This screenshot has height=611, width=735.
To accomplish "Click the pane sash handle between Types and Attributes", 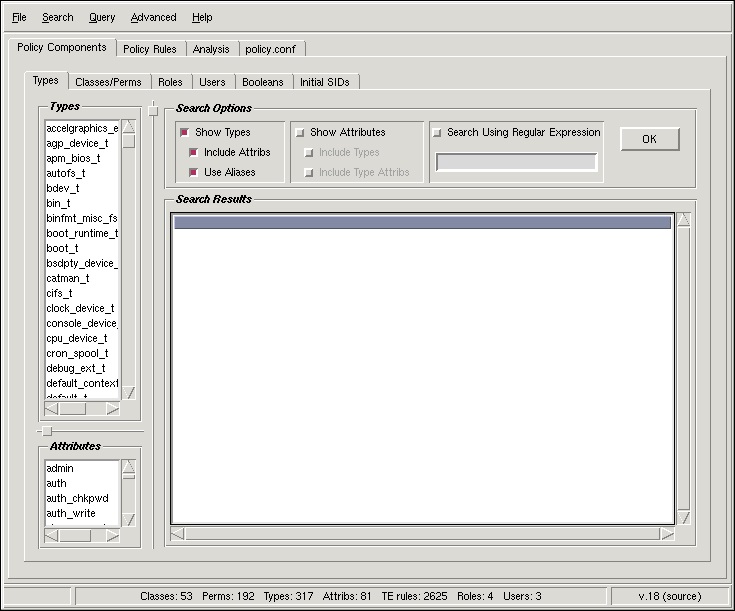I will 46,431.
